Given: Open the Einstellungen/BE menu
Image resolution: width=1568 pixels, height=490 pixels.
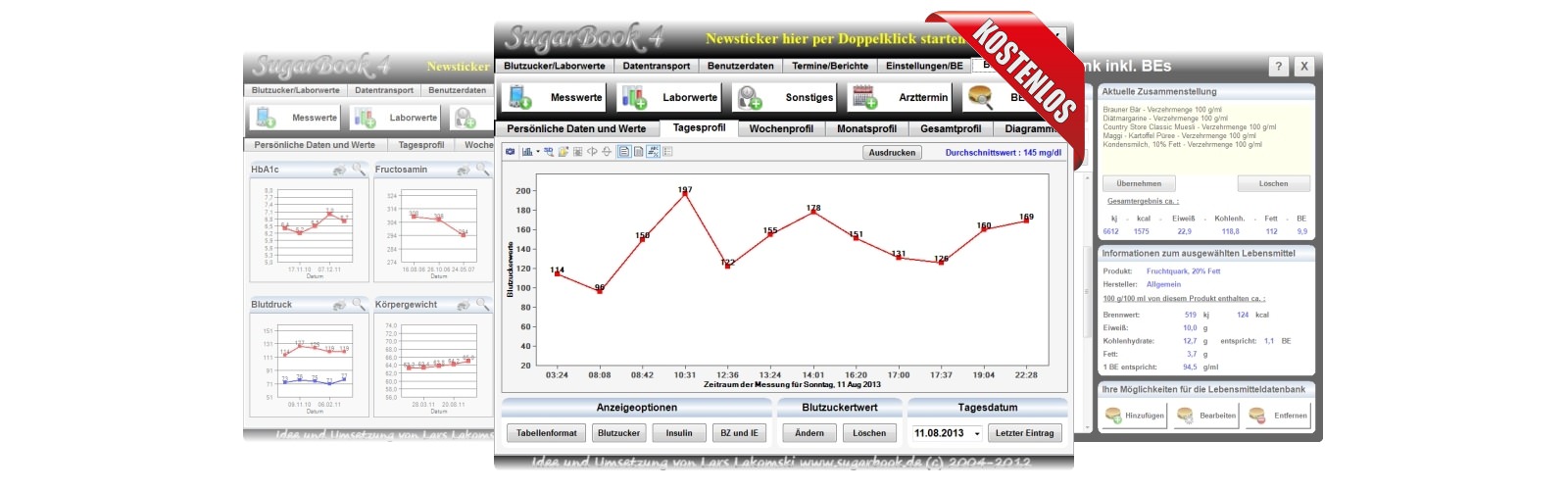Looking at the screenshot, I should click(x=924, y=66).
